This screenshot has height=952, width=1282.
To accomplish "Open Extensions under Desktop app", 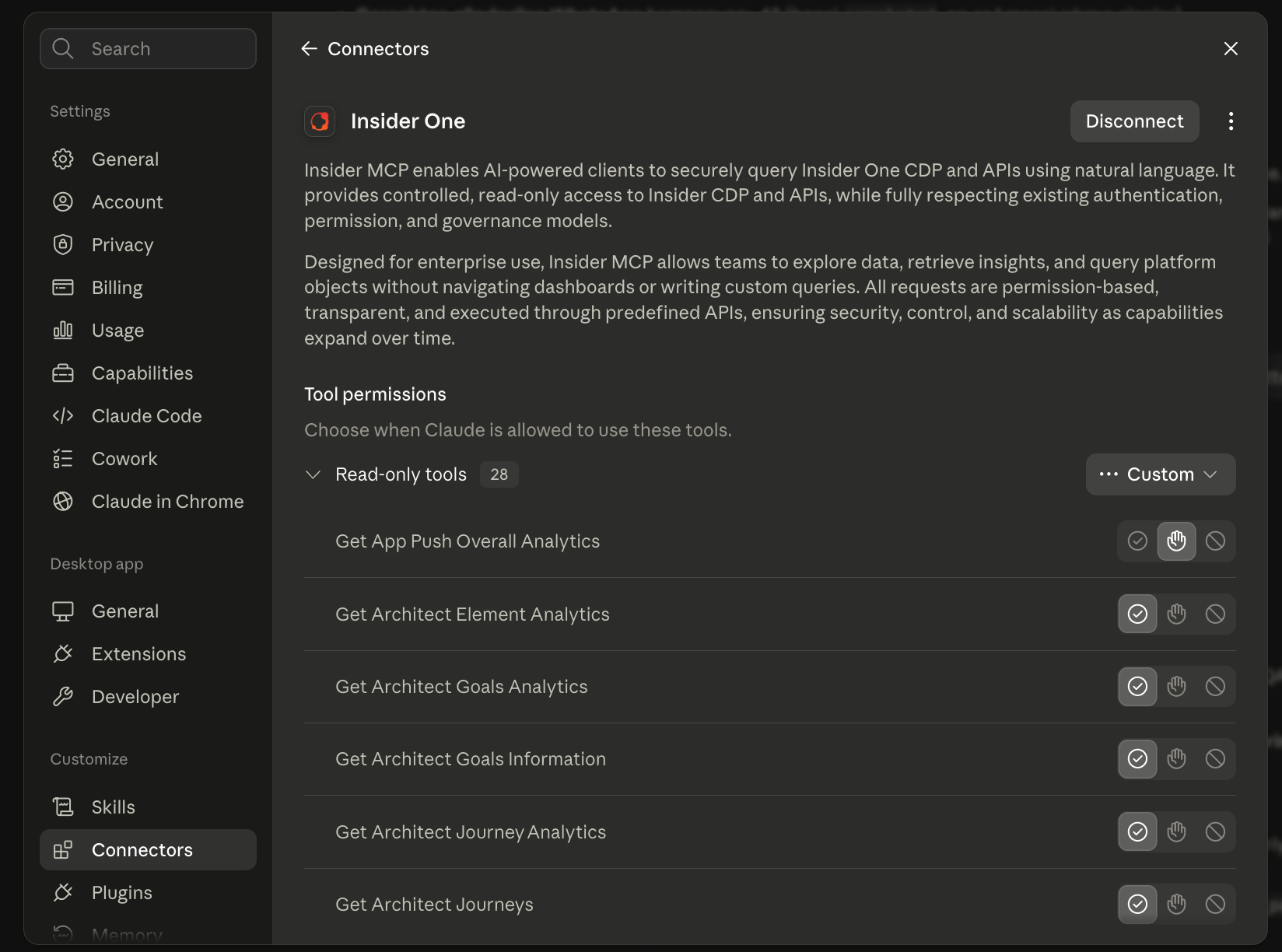I will coord(148,653).
